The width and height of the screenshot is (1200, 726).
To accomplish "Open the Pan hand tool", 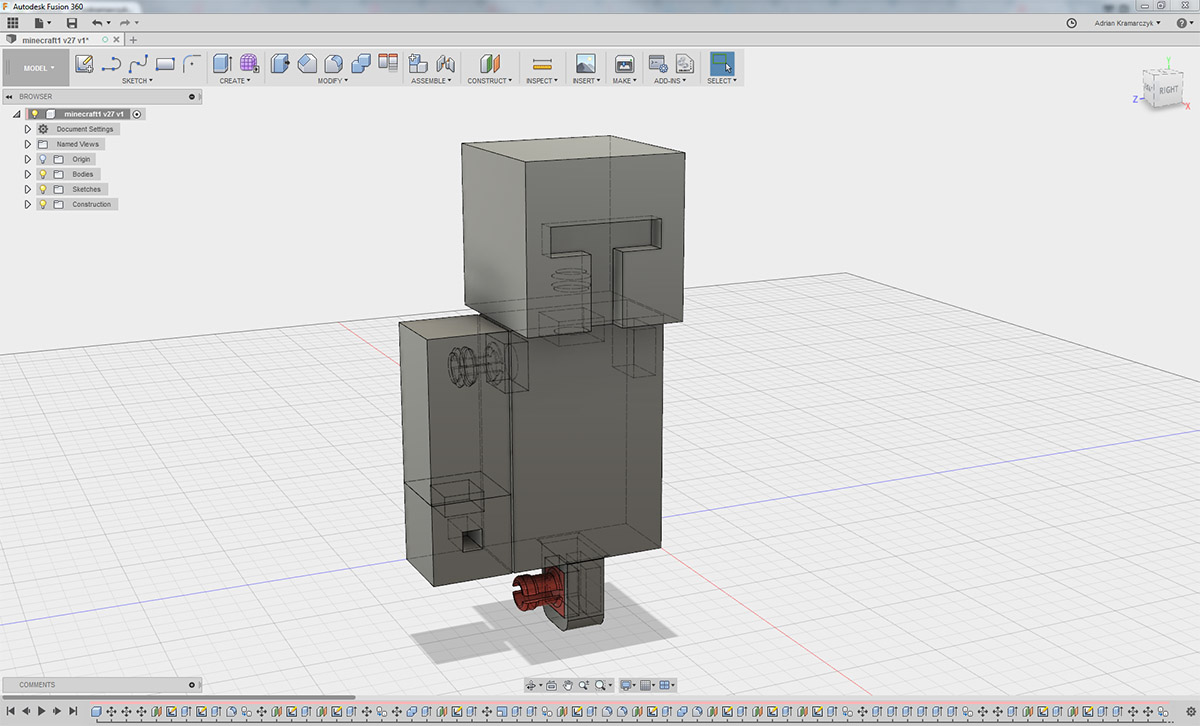I will pos(567,685).
